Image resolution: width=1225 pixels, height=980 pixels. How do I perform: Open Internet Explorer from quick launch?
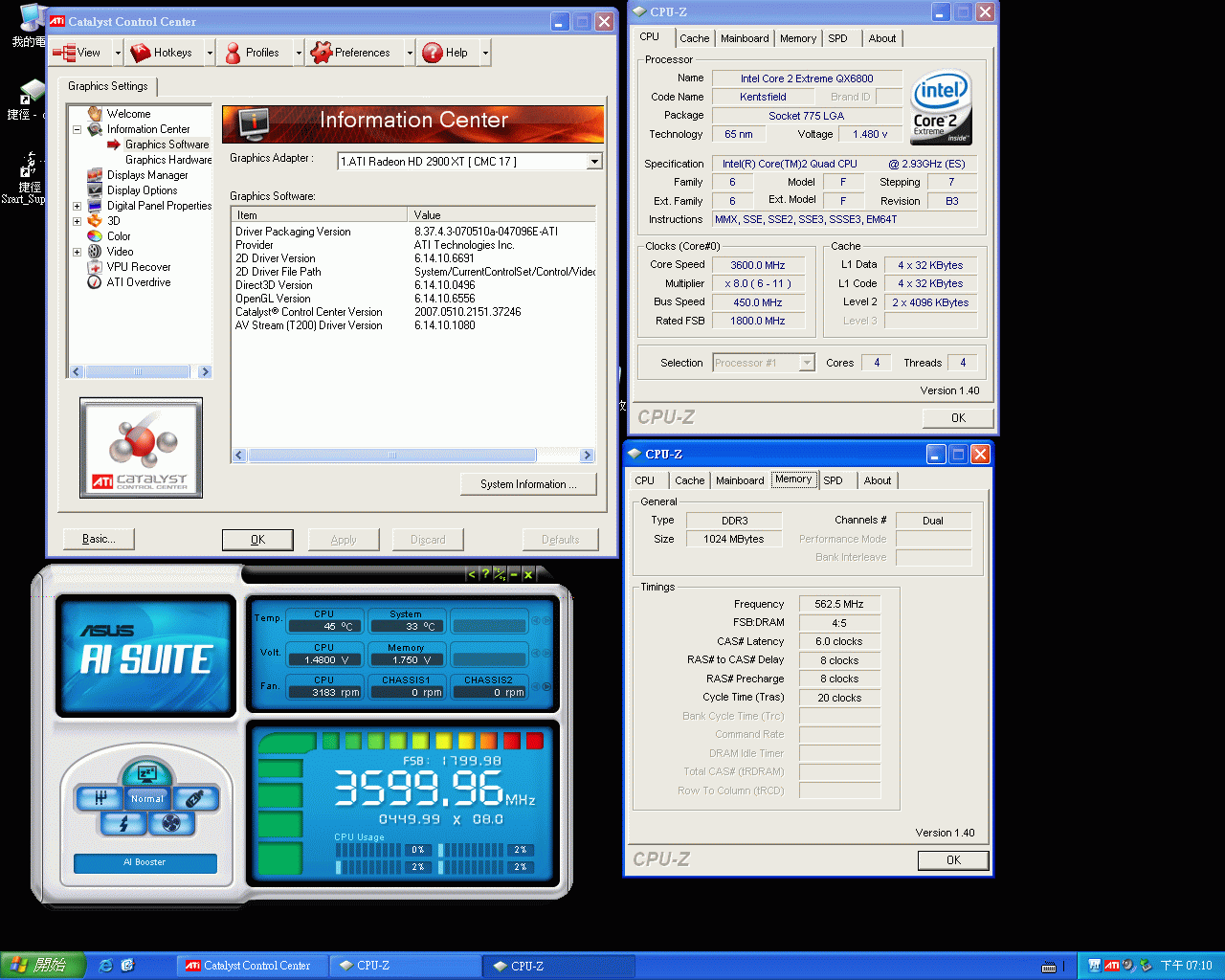click(105, 966)
